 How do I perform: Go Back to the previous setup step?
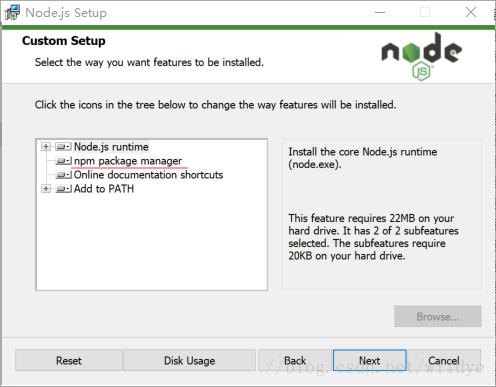coord(295,360)
